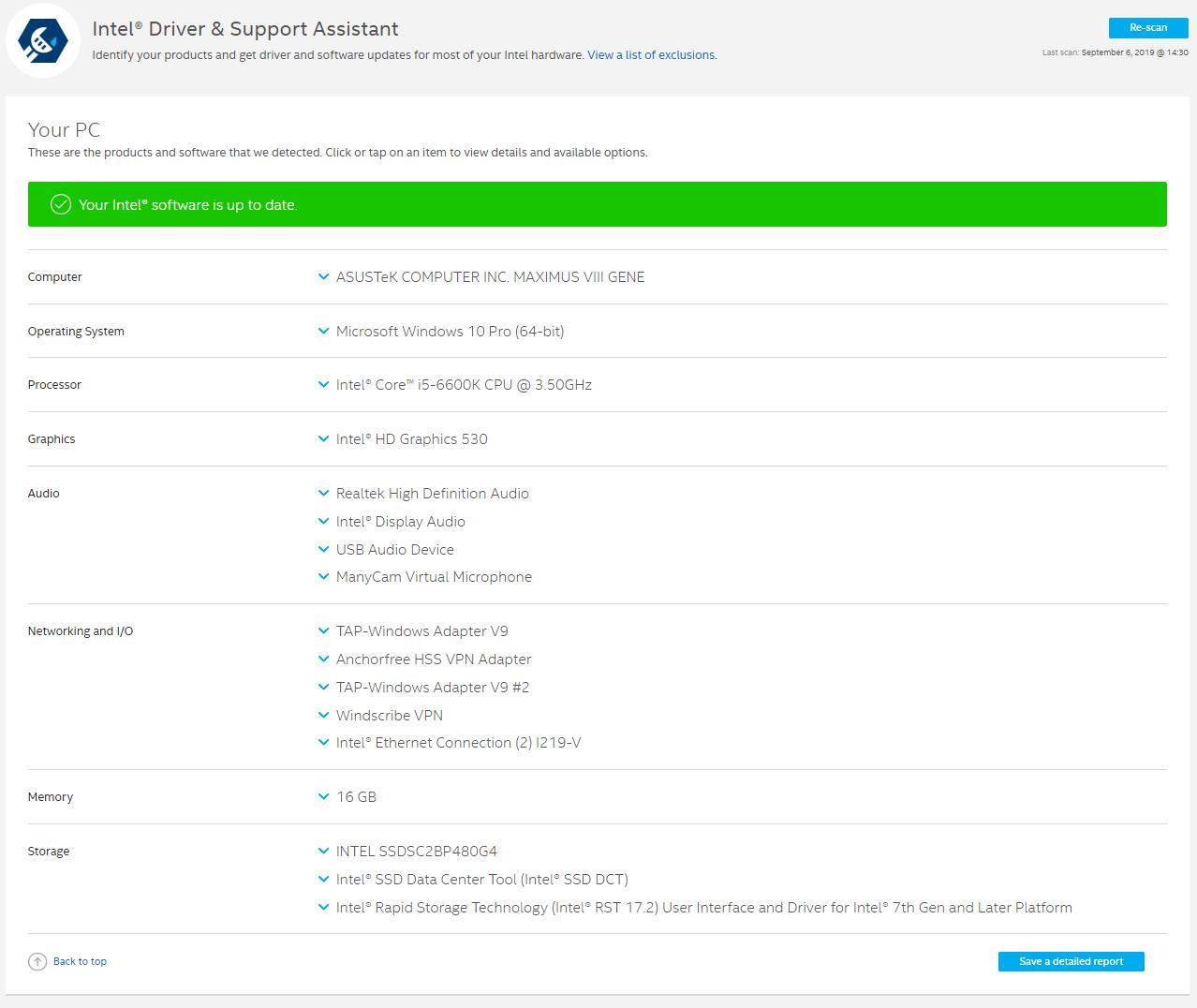Click the Graphics row label

(52, 439)
